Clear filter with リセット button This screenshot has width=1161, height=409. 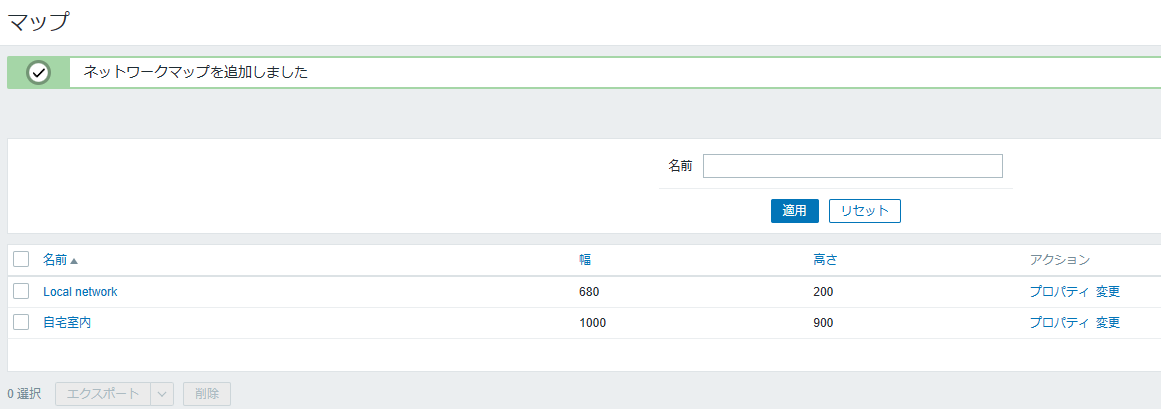864,210
